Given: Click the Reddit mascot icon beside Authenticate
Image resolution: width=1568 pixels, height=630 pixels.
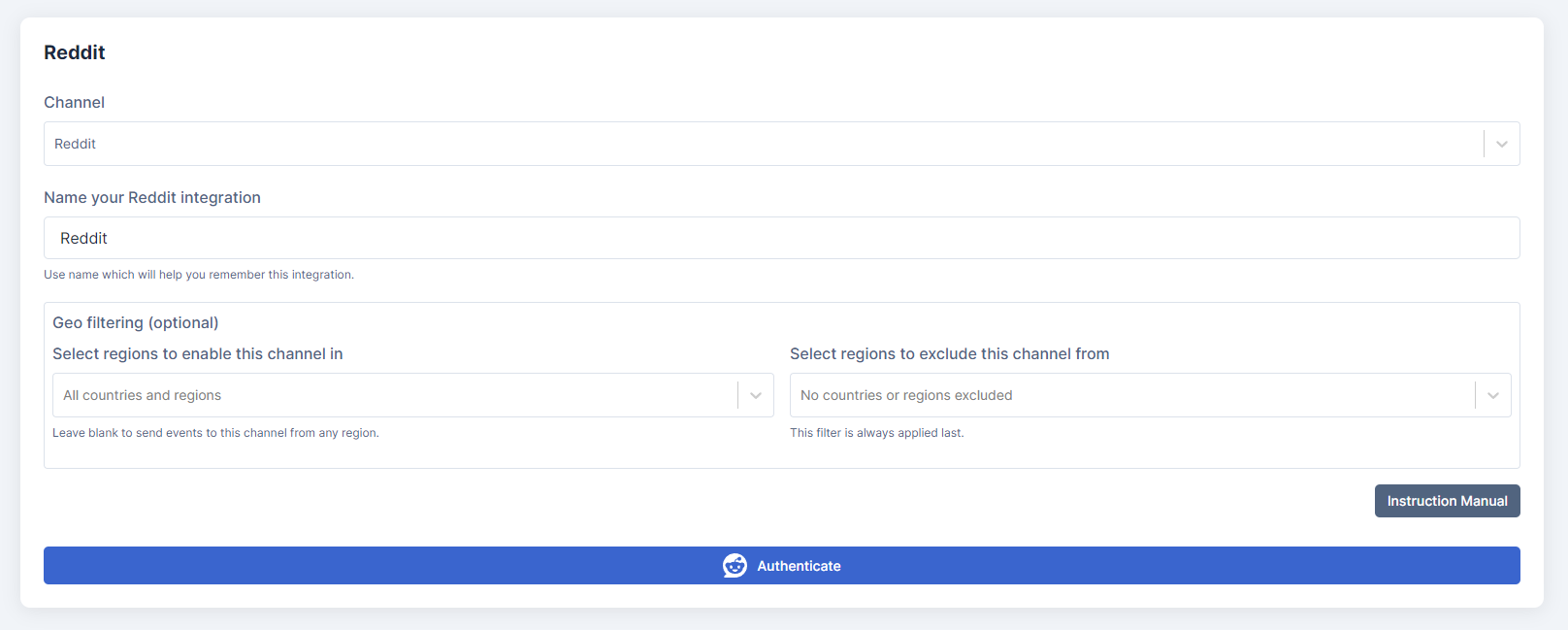Looking at the screenshot, I should coord(735,566).
